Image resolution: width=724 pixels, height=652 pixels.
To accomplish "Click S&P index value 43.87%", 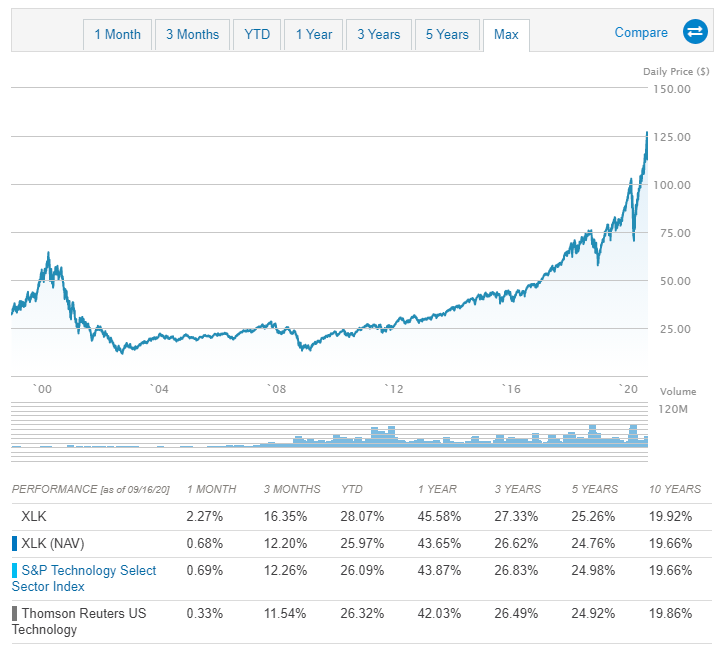I will tap(439, 571).
